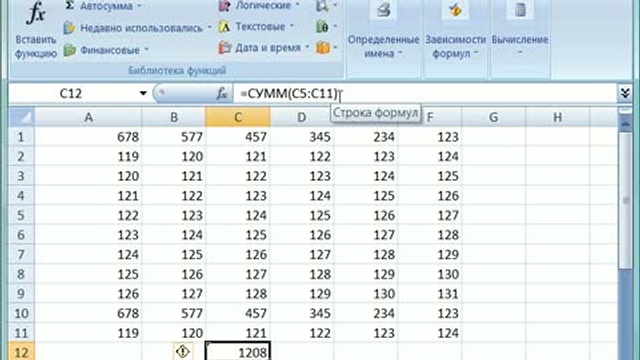Click the Логические book icon
The width and height of the screenshot is (640, 360).
(x=224, y=6)
